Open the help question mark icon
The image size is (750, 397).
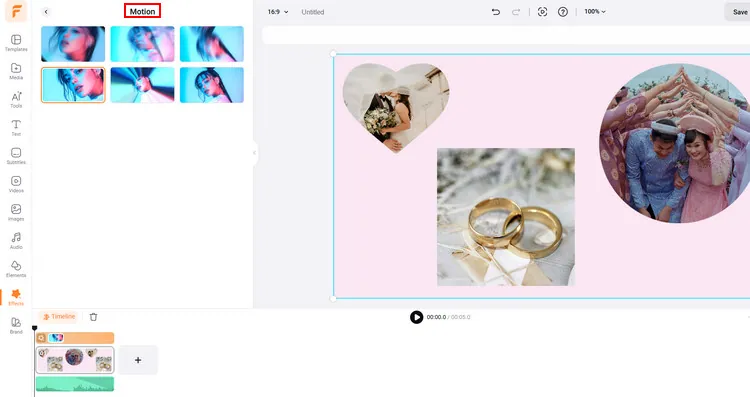(x=563, y=11)
